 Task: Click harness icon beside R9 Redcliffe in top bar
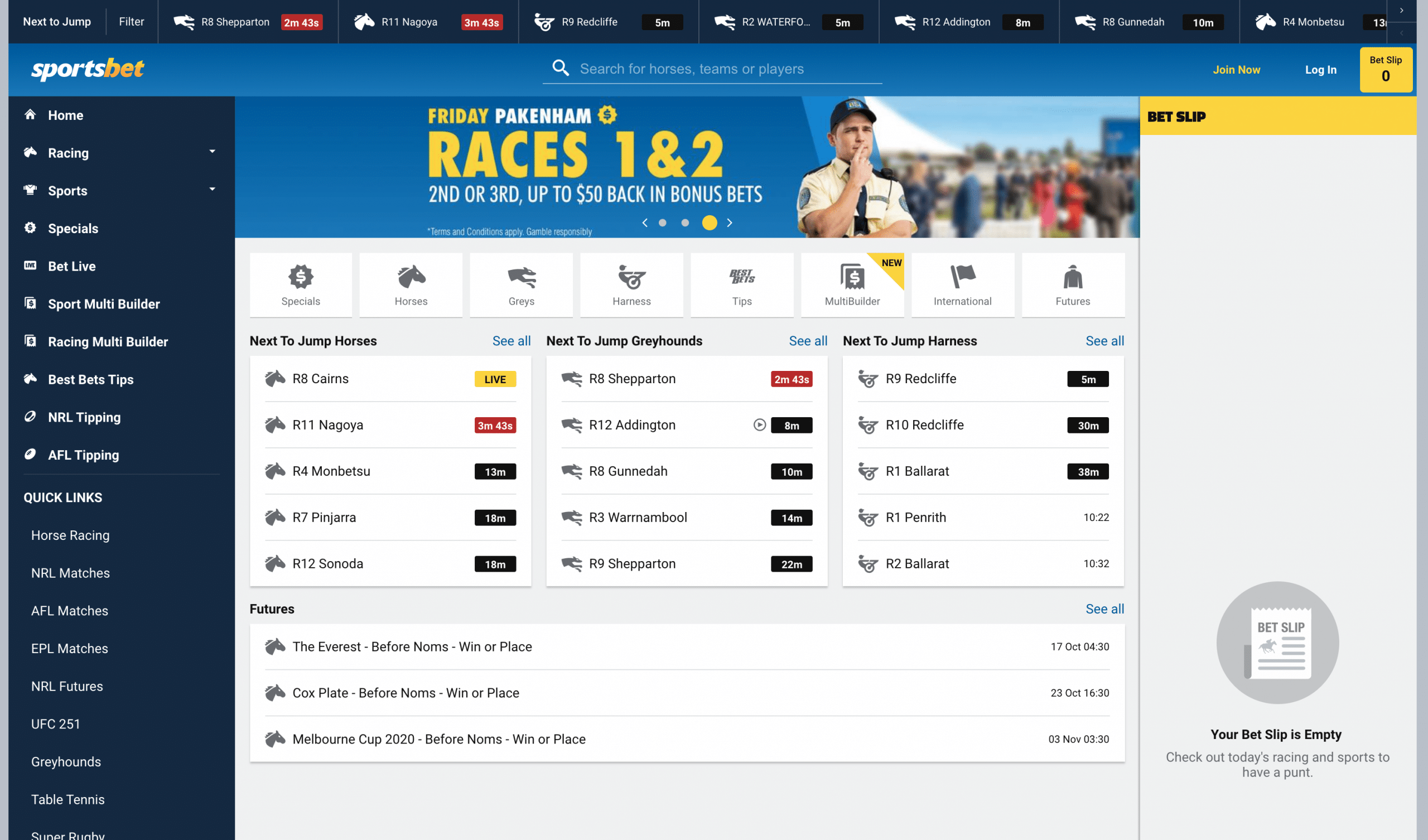[x=544, y=22]
